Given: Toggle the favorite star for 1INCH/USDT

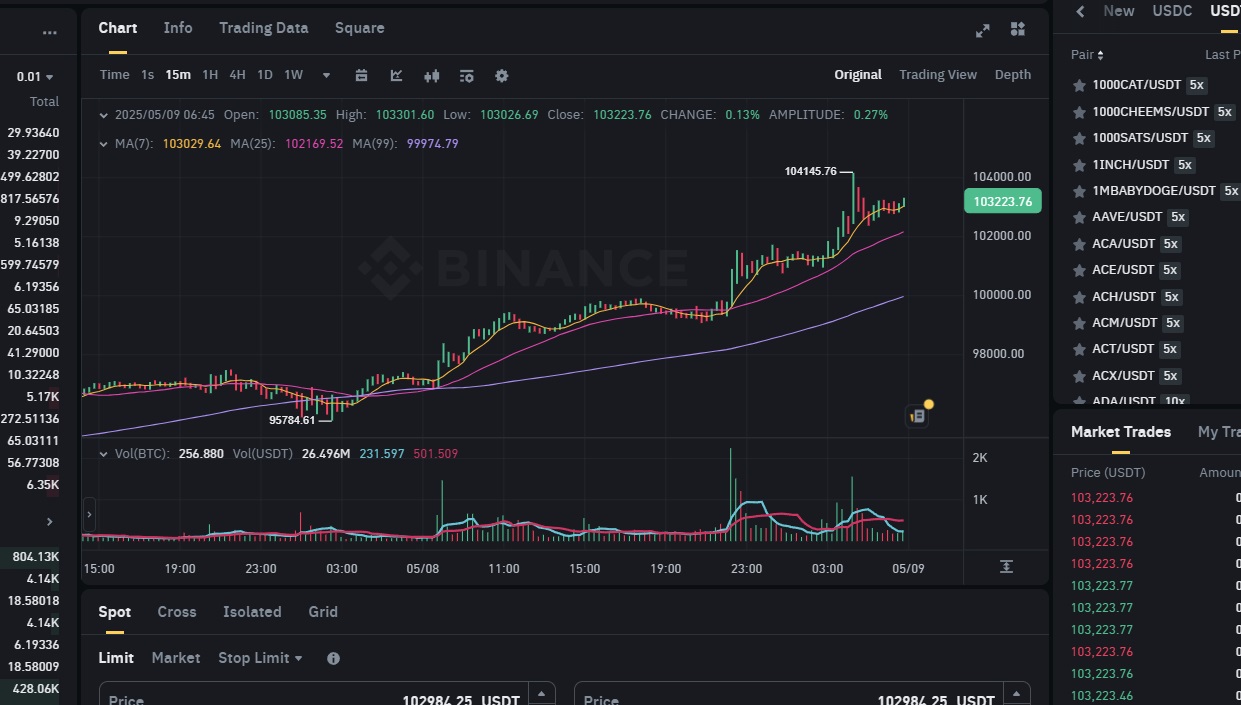Looking at the screenshot, I should (x=1079, y=164).
